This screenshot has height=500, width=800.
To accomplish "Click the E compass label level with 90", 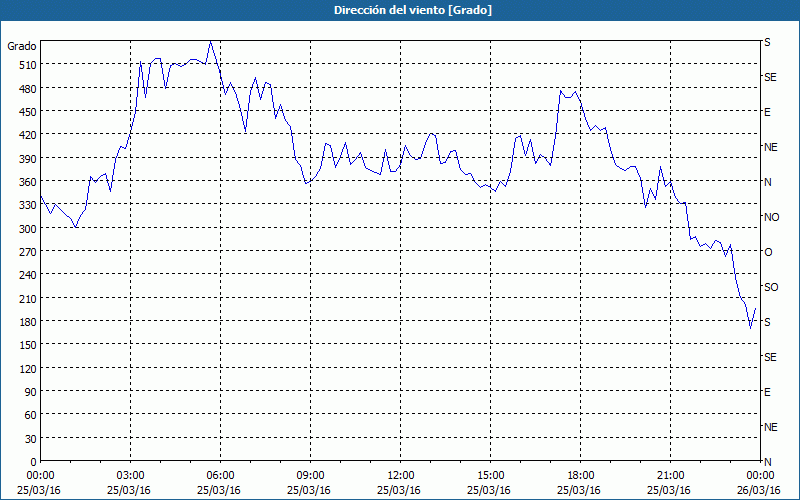I will coord(767,392).
